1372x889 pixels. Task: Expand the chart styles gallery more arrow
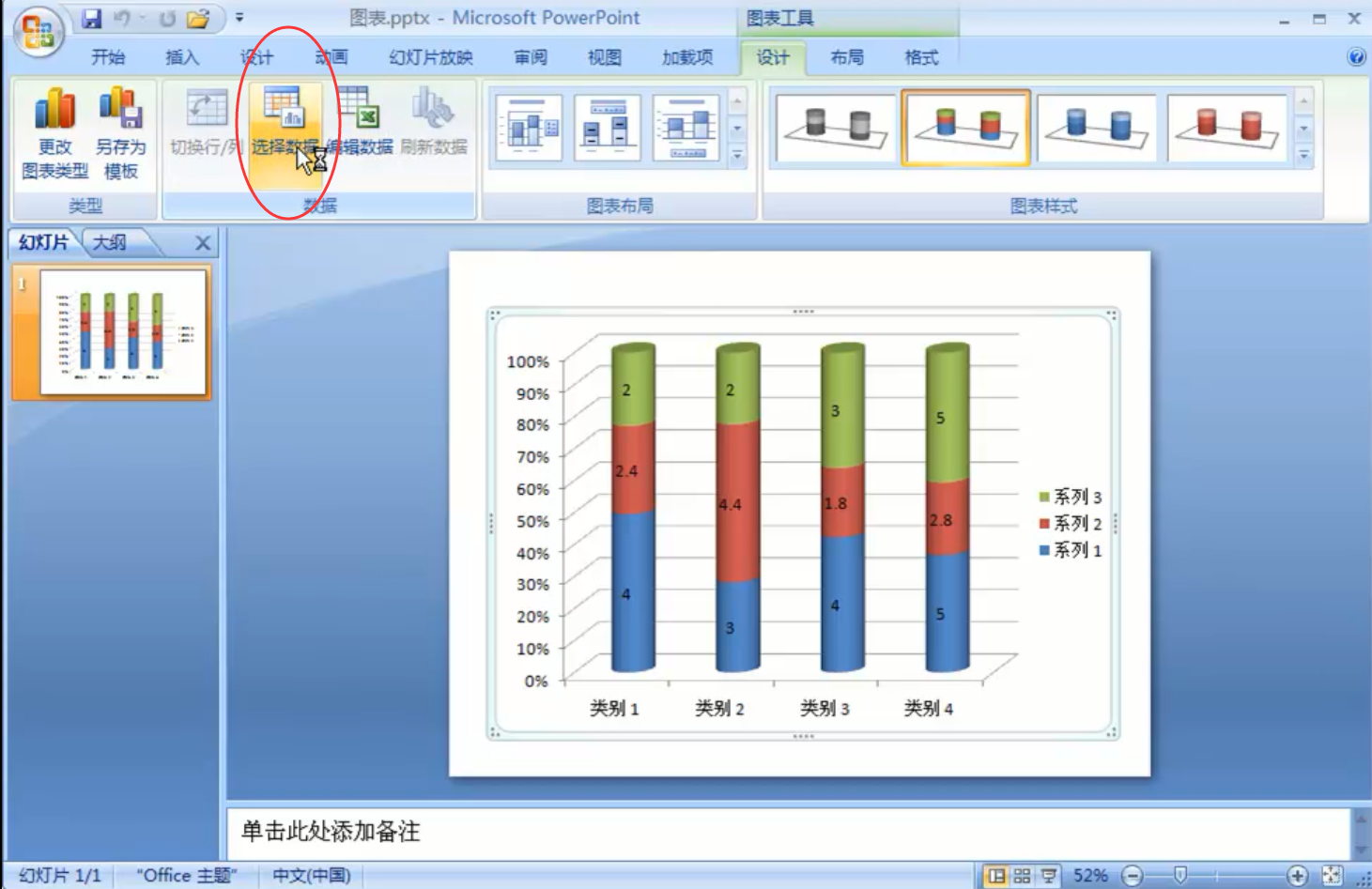[1303, 155]
